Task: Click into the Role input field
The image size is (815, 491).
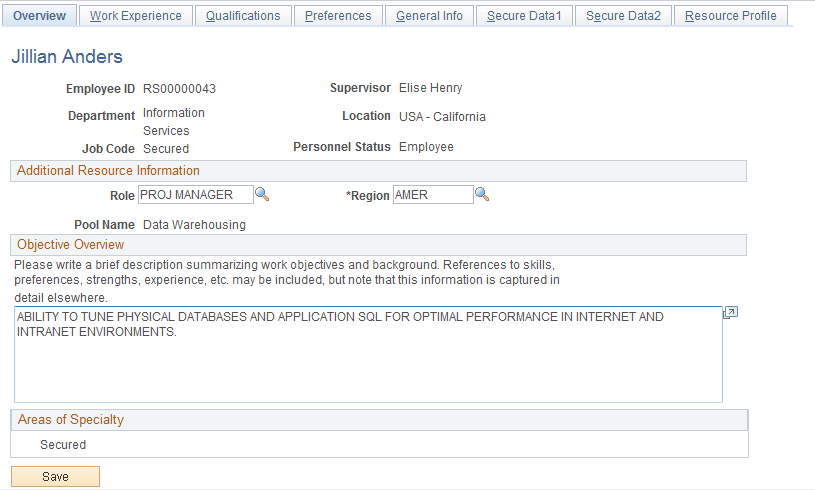Action: (x=196, y=195)
